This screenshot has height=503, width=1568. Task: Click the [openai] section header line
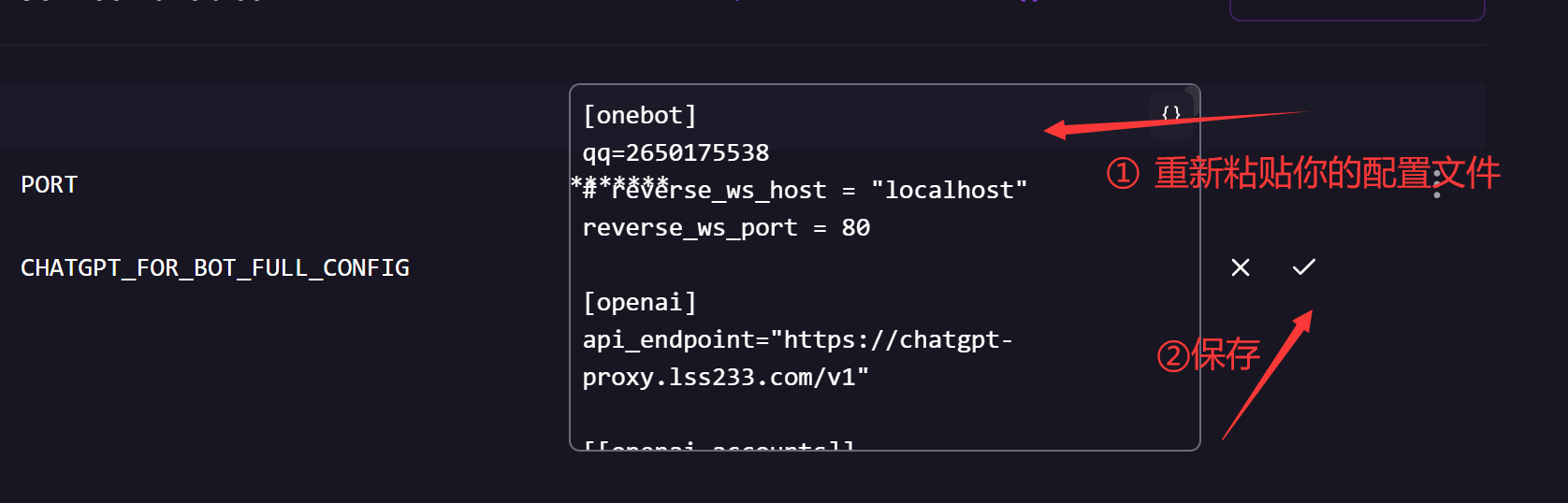pyautogui.click(x=640, y=303)
